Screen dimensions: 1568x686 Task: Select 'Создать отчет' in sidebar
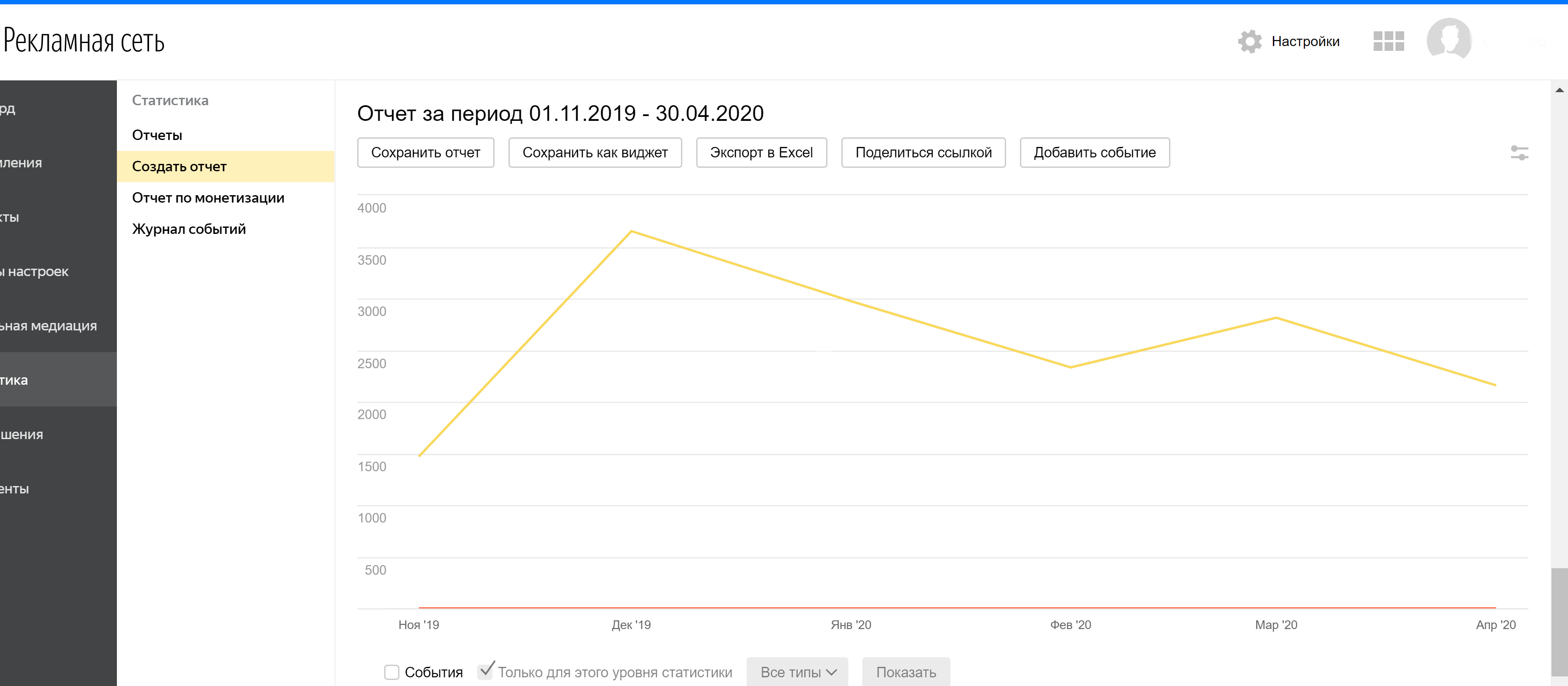179,167
